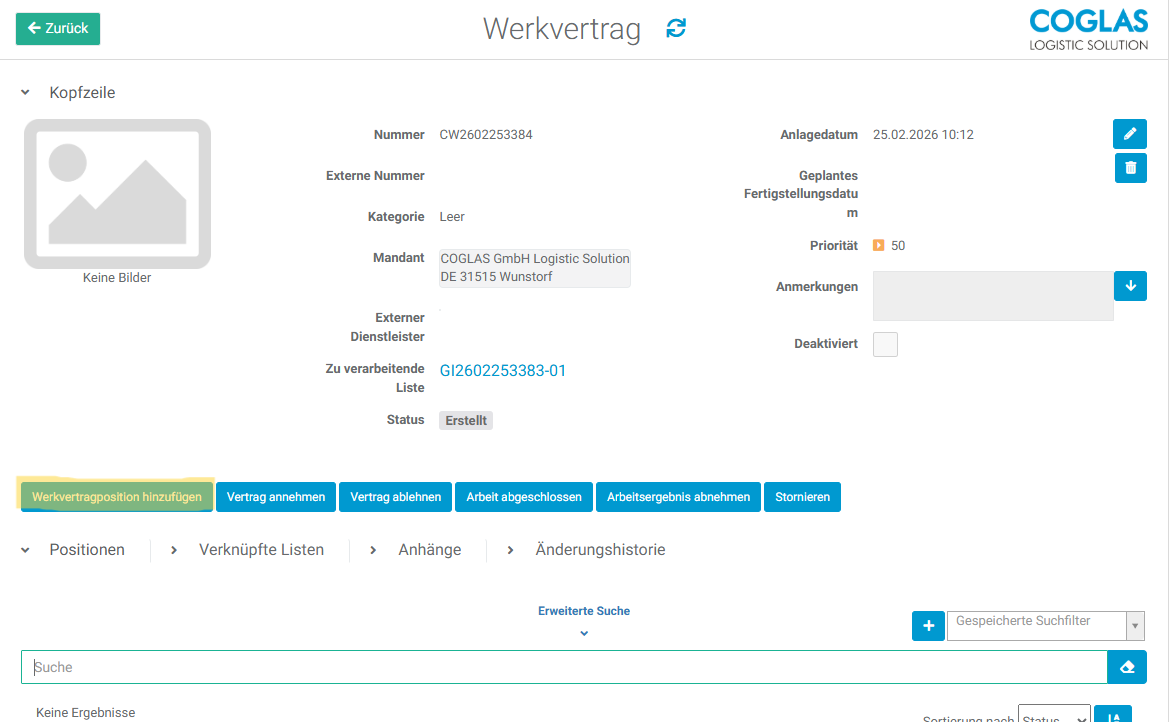Click the Stornieren button
1169x722 pixels.
802,497
